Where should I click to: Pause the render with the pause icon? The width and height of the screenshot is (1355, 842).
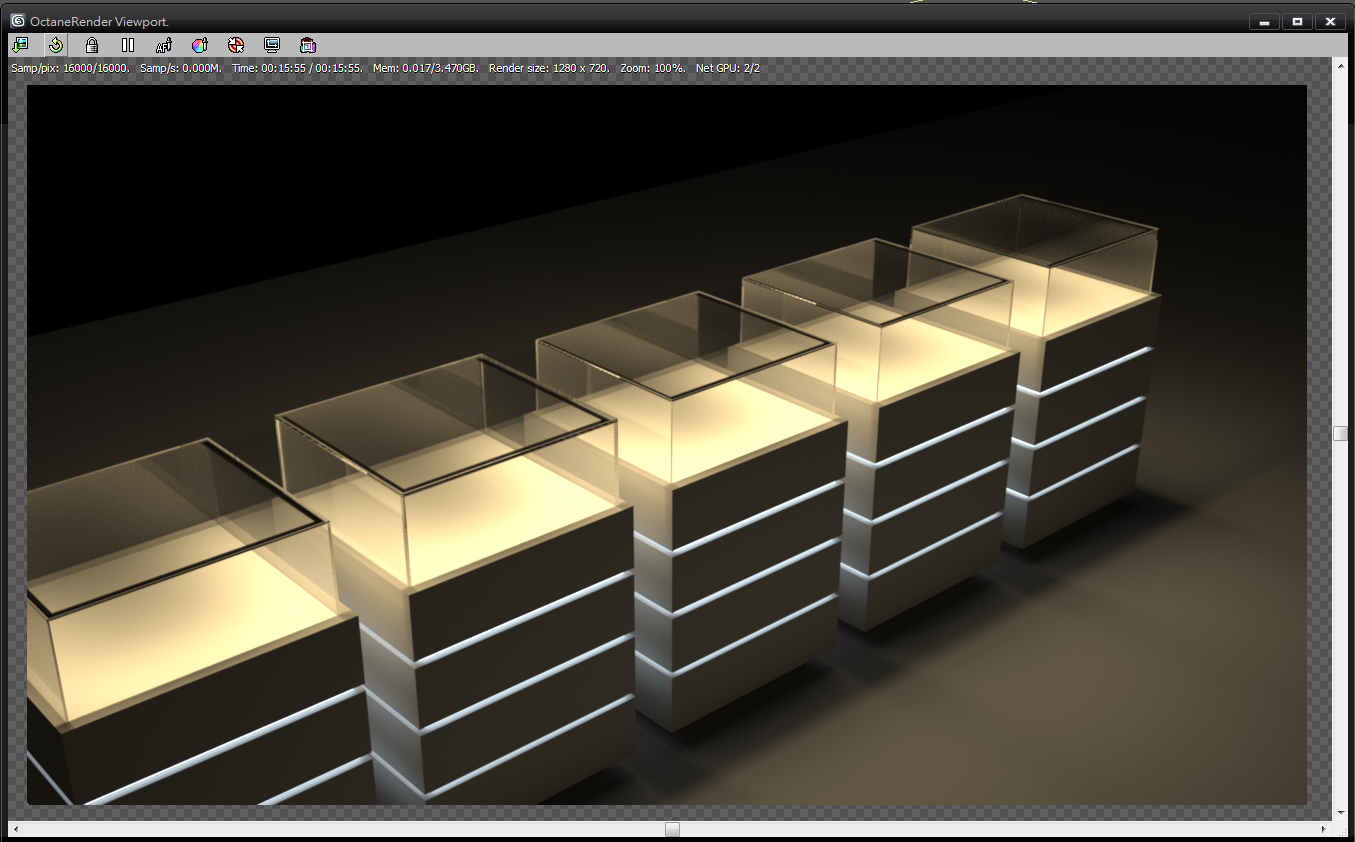pos(128,45)
